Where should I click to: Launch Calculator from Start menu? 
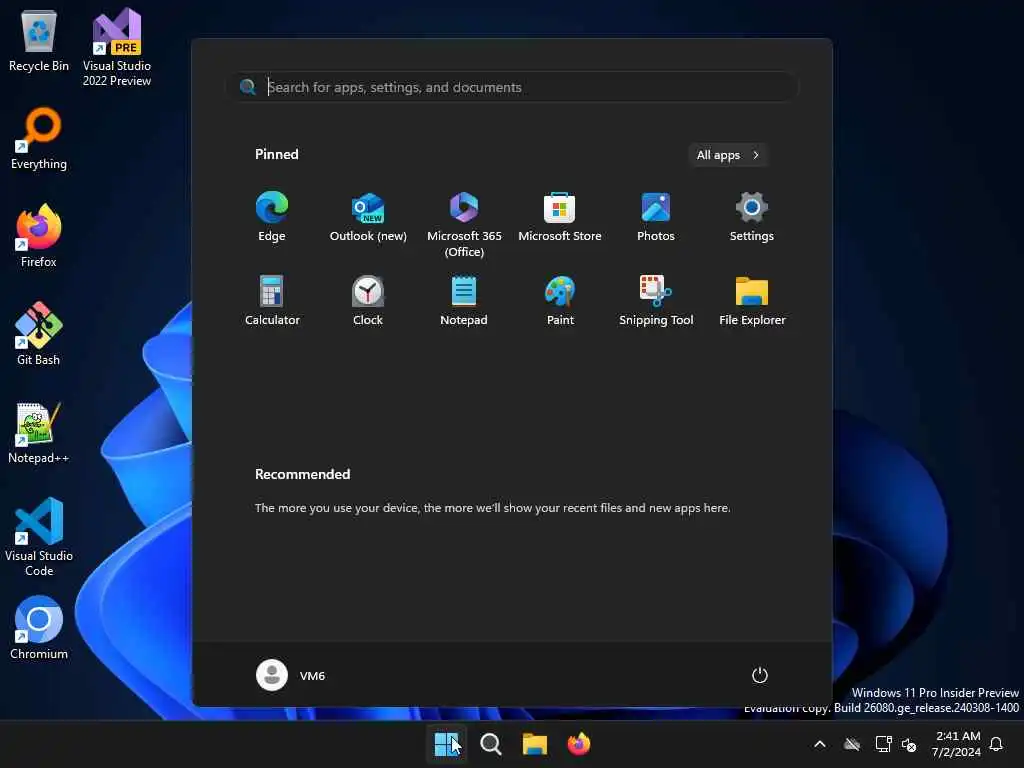point(272,300)
